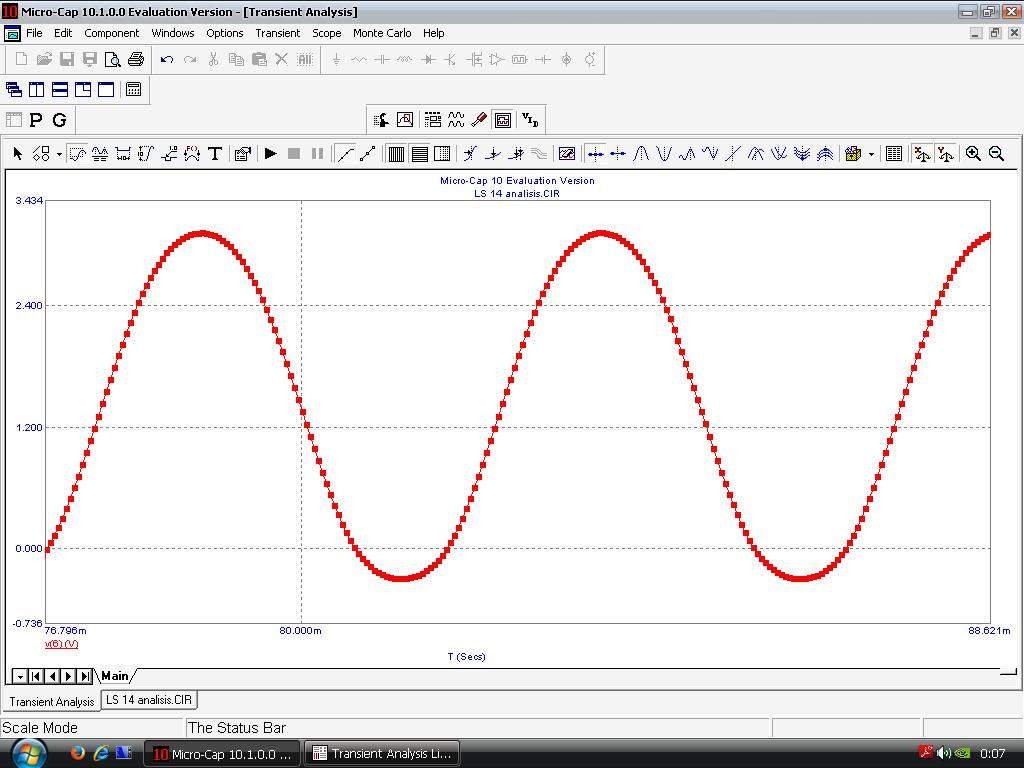Open the Transient menu
This screenshot has height=768, width=1024.
[x=277, y=33]
